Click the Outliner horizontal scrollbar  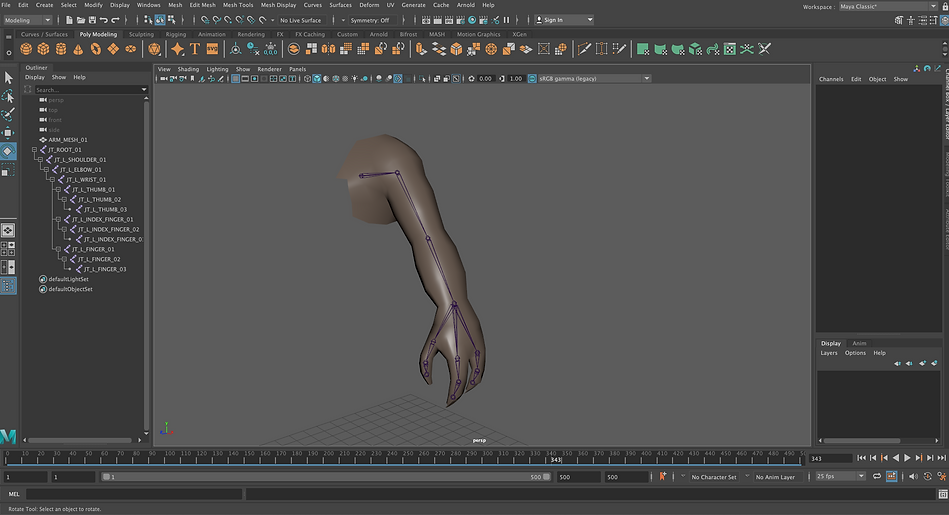[x=80, y=440]
